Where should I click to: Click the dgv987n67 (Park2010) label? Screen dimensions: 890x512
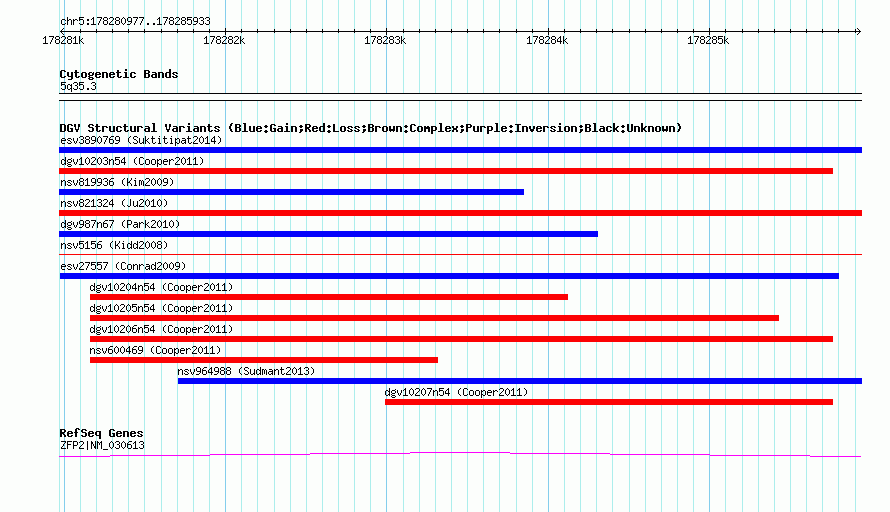pyautogui.click(x=120, y=224)
